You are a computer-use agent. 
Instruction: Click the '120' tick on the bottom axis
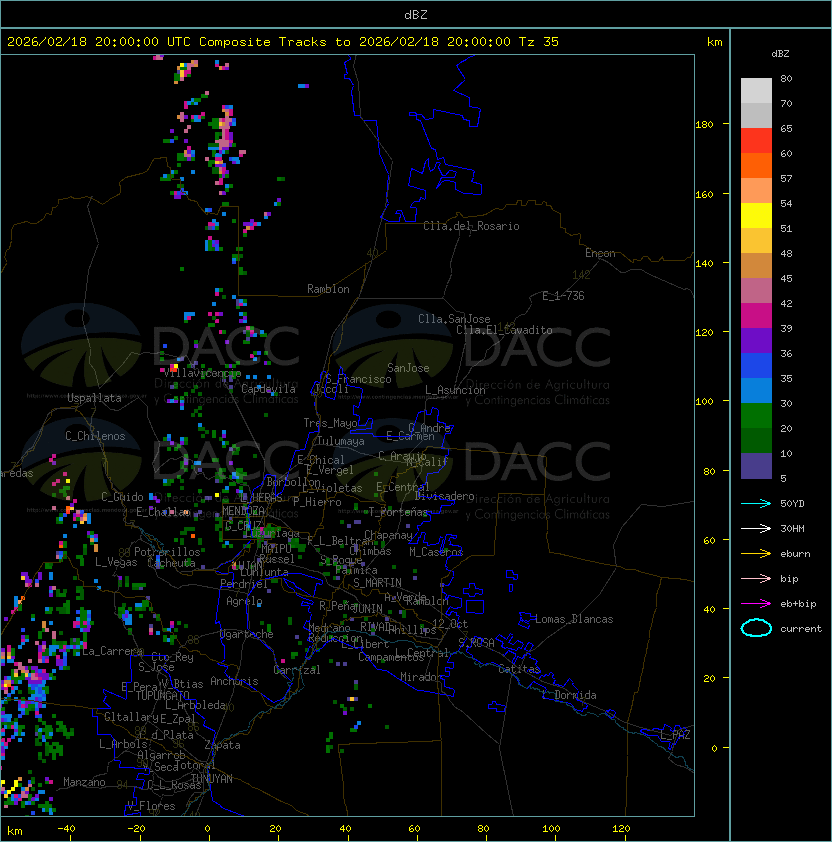[x=621, y=829]
